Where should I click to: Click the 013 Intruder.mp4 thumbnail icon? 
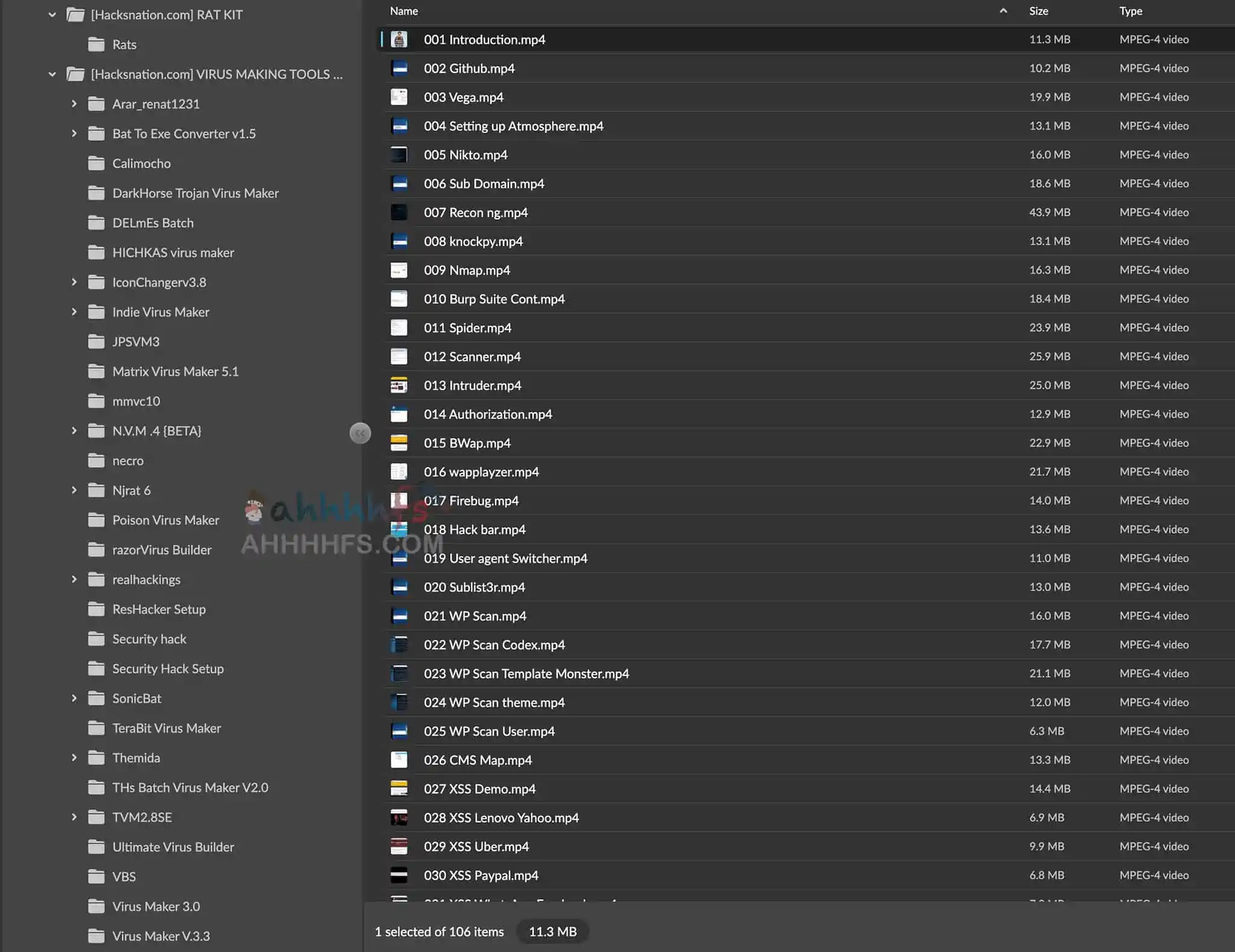click(x=399, y=385)
